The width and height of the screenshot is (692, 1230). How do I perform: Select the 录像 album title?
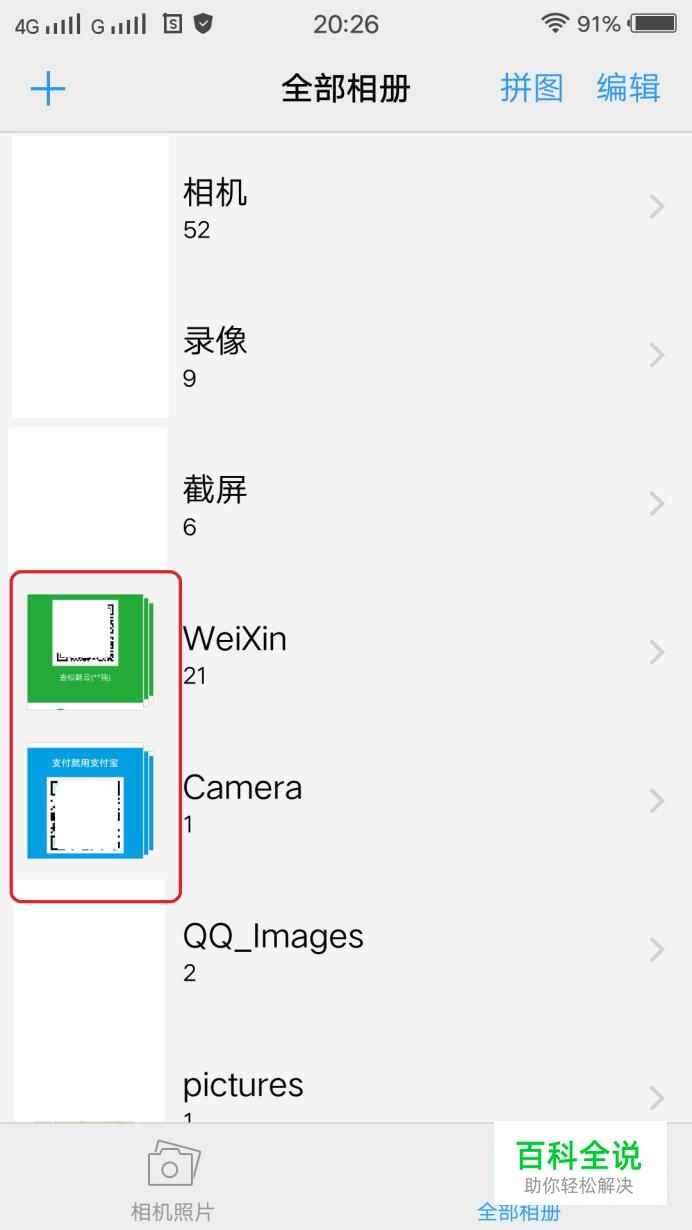[215, 341]
